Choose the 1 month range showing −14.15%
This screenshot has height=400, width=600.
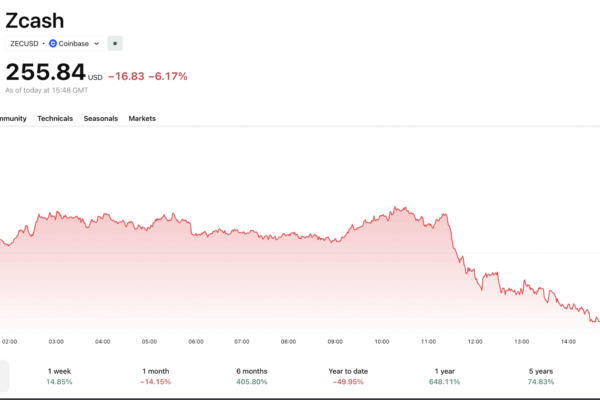(x=155, y=376)
